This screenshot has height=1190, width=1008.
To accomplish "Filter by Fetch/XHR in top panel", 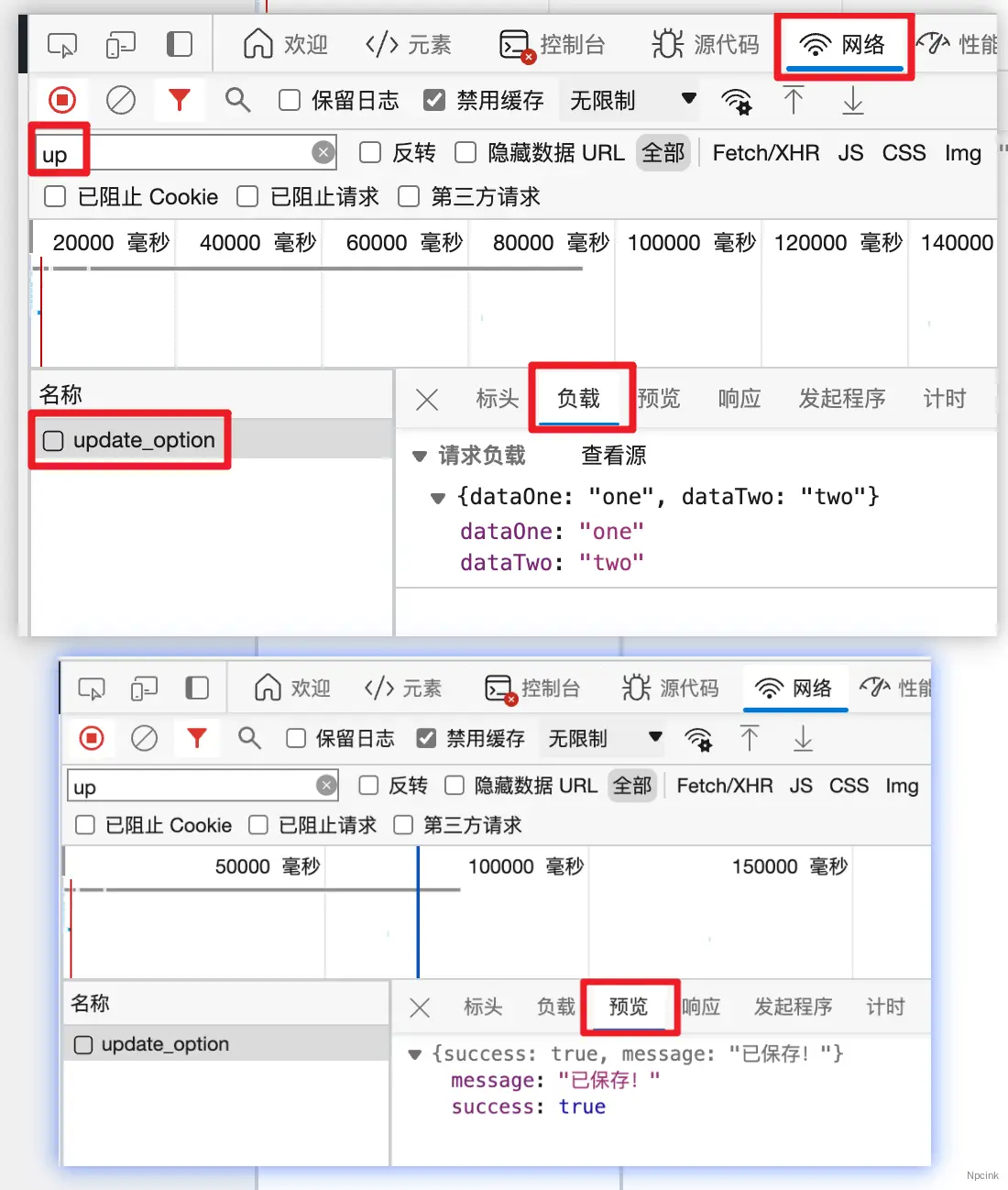I will pos(766,152).
